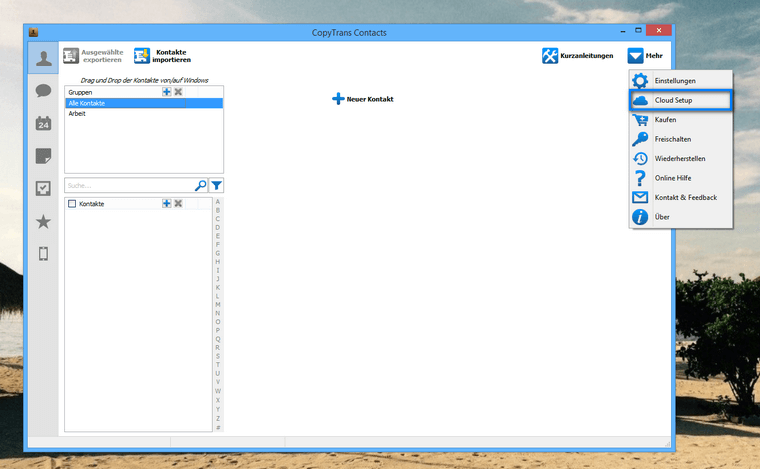The height and width of the screenshot is (469, 760).
Task: Add a new group with plus icon
Action: [x=166, y=92]
